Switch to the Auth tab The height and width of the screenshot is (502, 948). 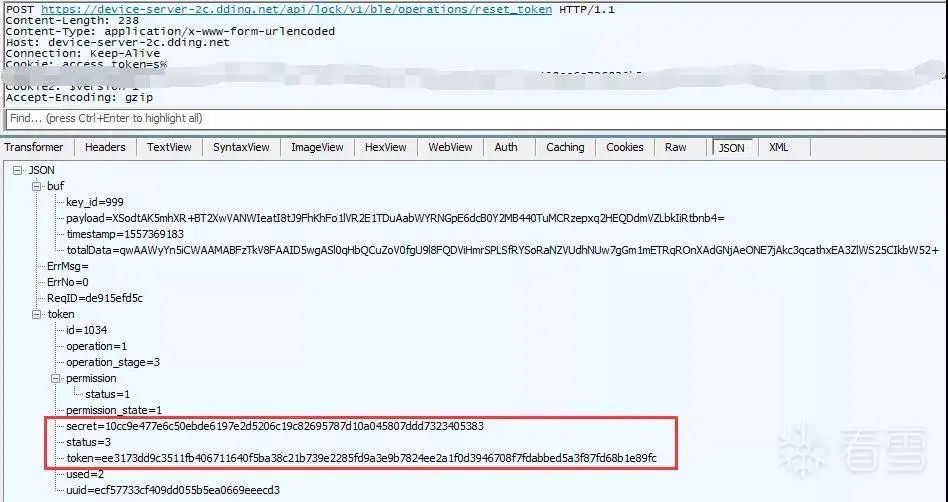[x=506, y=147]
